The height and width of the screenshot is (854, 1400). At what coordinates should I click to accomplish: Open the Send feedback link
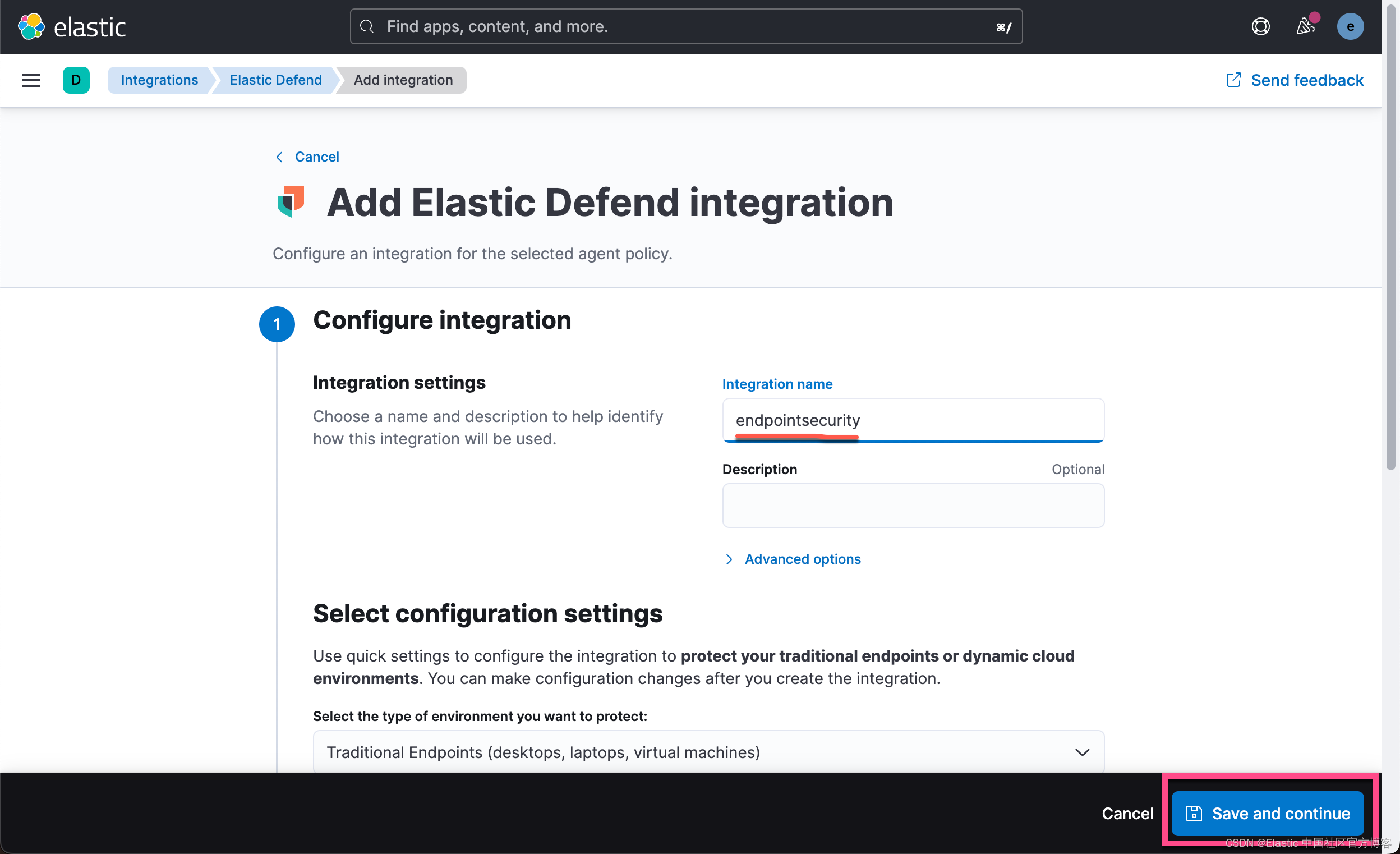(x=1307, y=80)
